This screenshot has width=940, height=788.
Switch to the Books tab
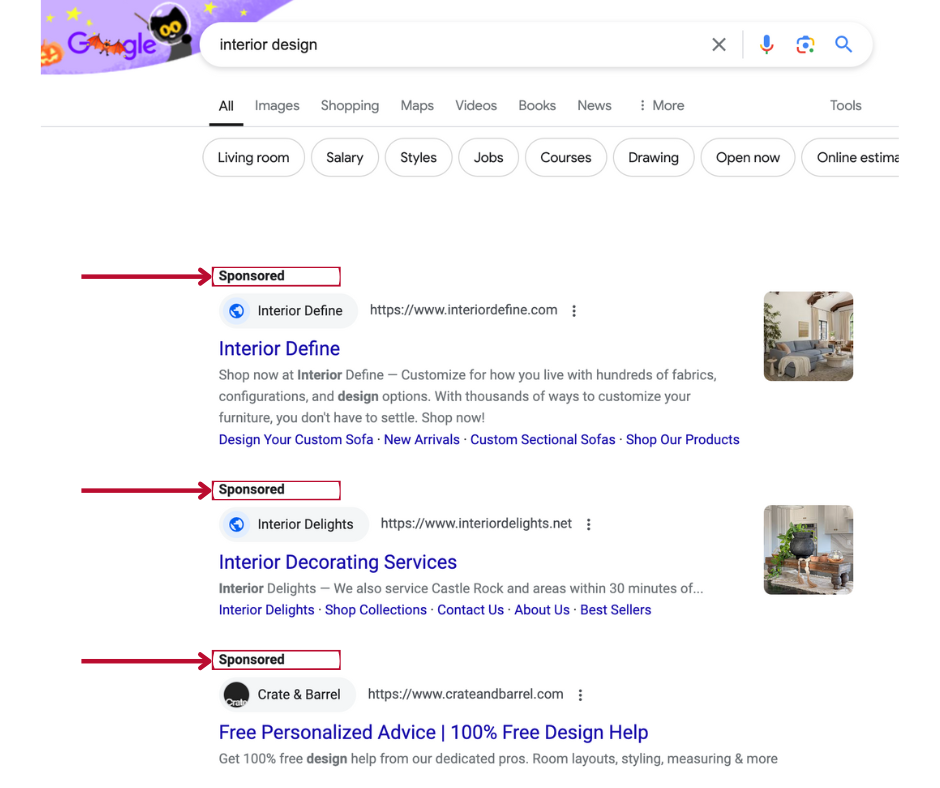point(537,106)
